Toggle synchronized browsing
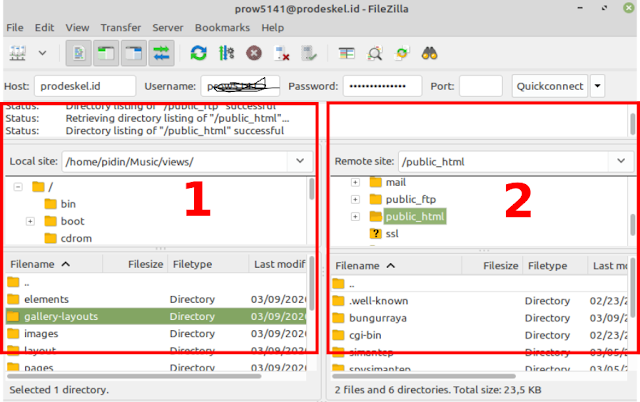The height and width of the screenshot is (402, 640). tap(402, 53)
